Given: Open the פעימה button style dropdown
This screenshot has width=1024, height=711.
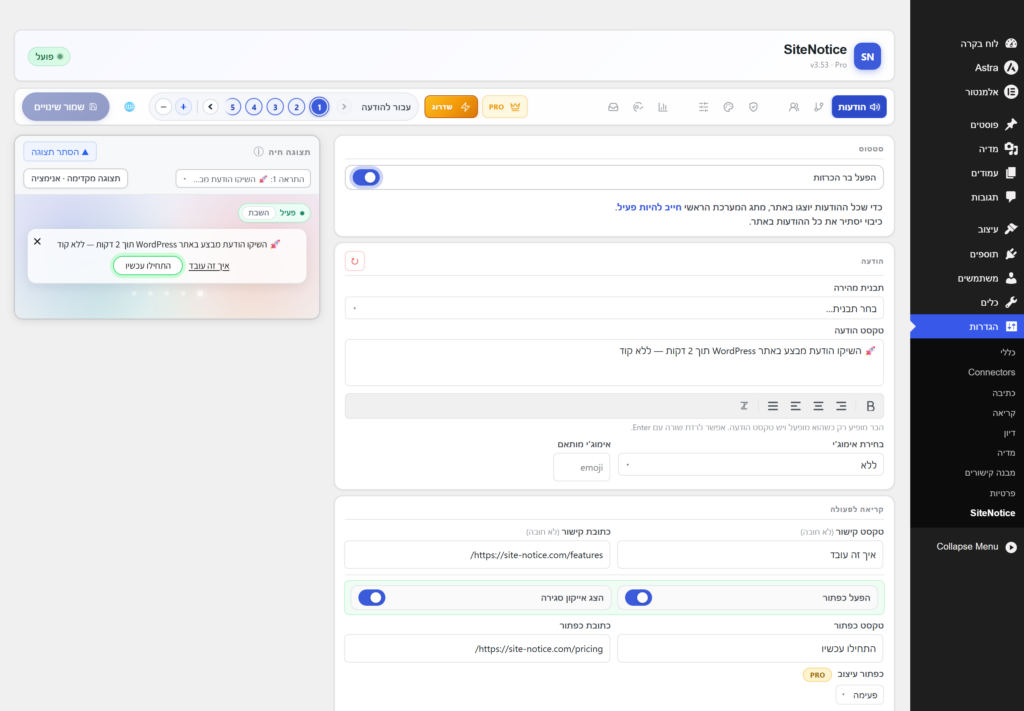Looking at the screenshot, I should [x=859, y=695].
